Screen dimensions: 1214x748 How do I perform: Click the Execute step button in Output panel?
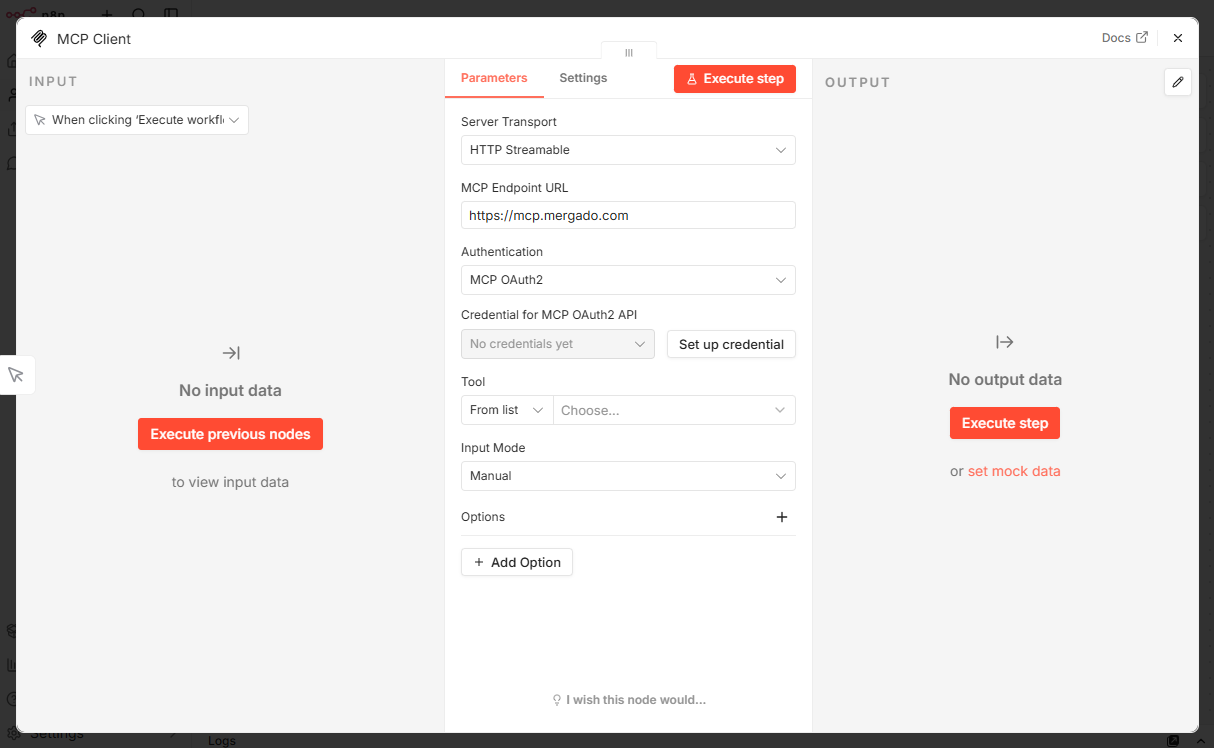point(1005,423)
